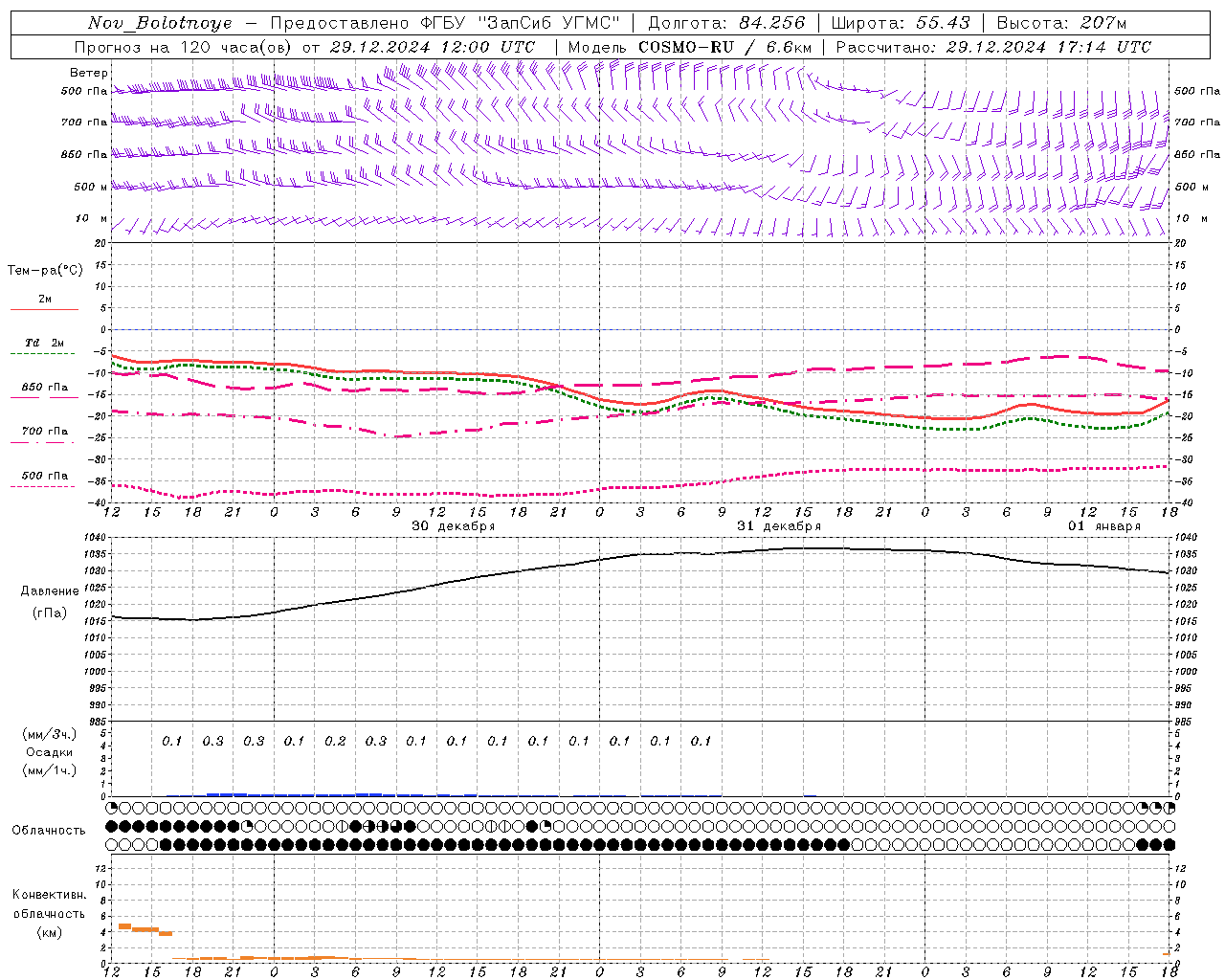Click the latitude value "Широта: 55.43"
The height and width of the screenshot is (980, 1225).
point(901,23)
